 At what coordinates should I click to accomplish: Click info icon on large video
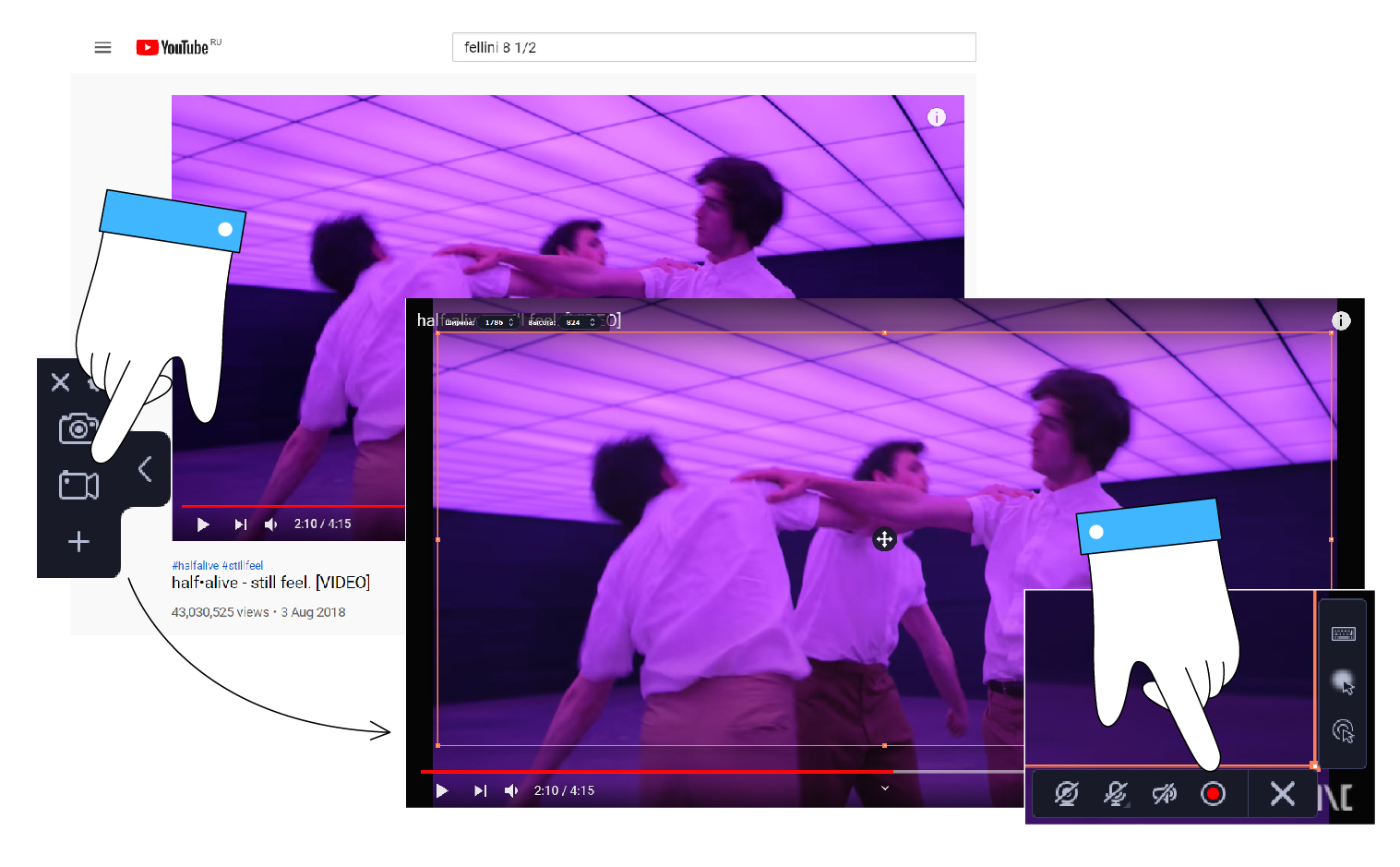(x=1341, y=320)
